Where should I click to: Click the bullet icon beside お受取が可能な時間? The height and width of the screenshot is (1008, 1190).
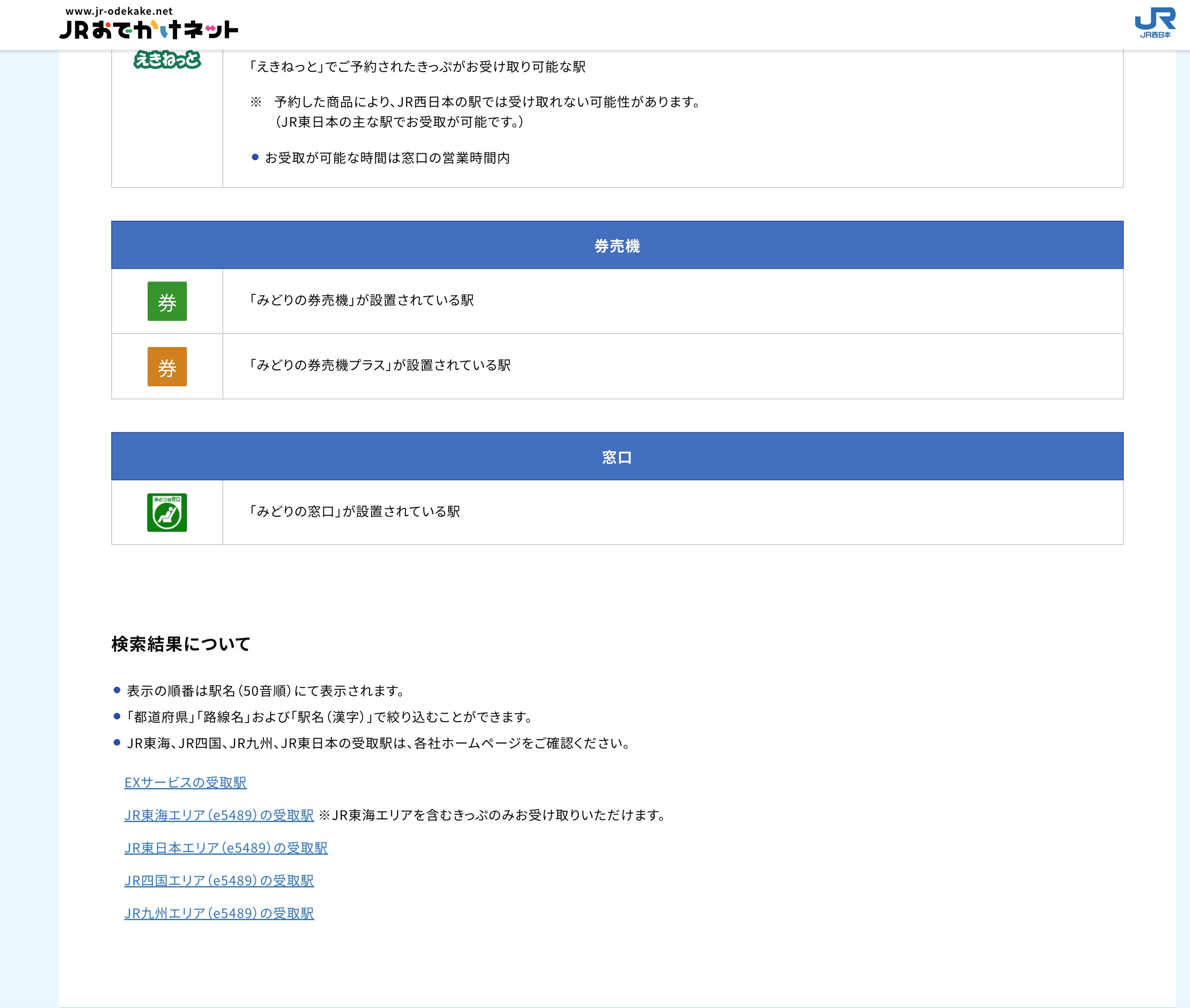coord(256,158)
